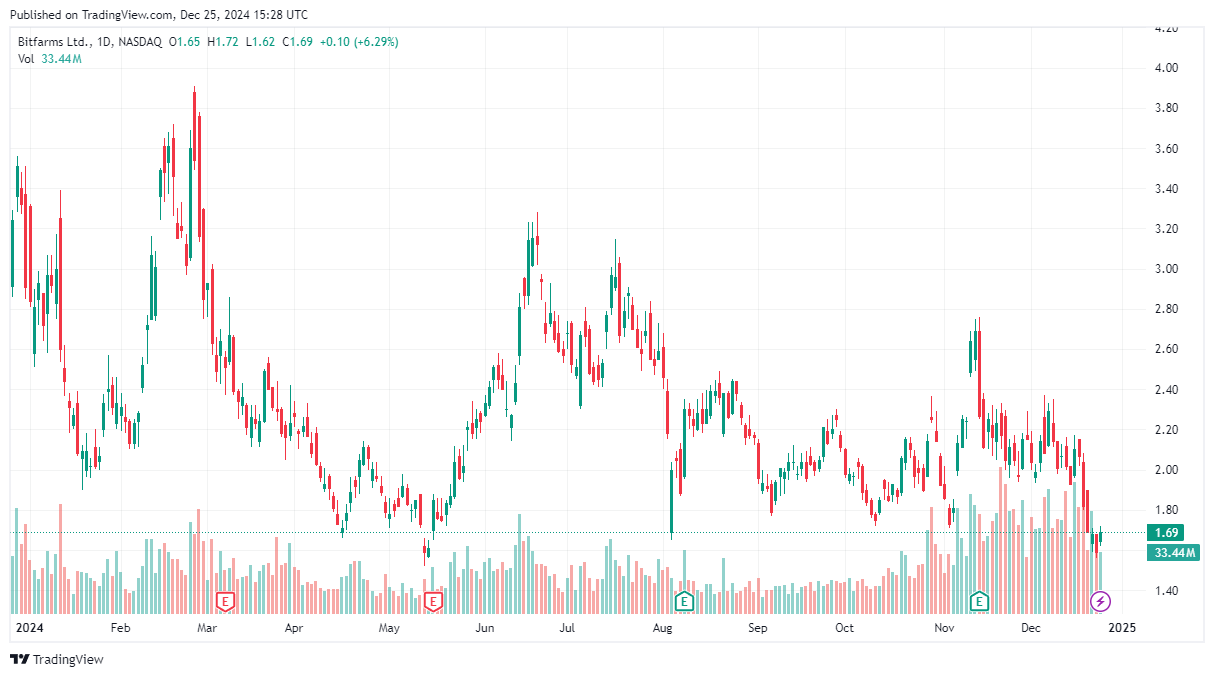
Task: Click the red earnings E marker near Mar
Action: pyautogui.click(x=226, y=601)
